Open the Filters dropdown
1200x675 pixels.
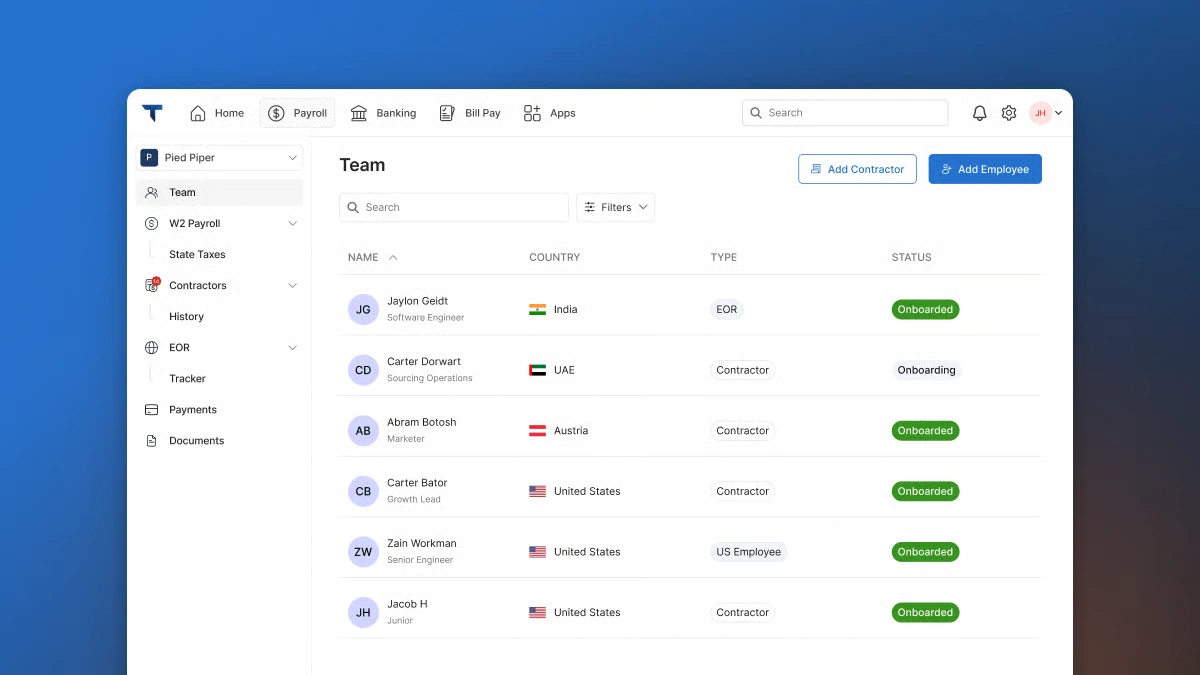coord(615,207)
